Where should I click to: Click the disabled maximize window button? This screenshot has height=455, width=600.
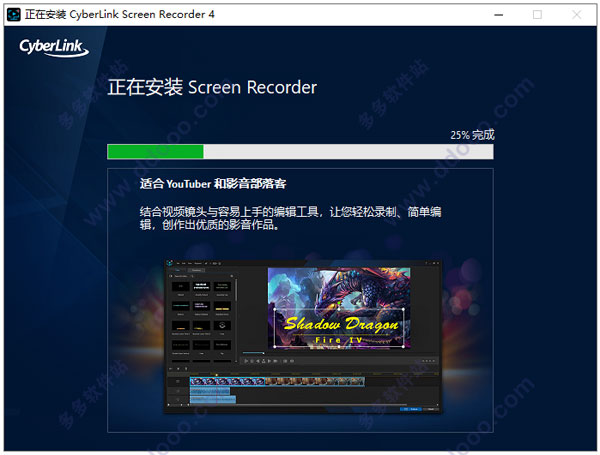(x=537, y=15)
